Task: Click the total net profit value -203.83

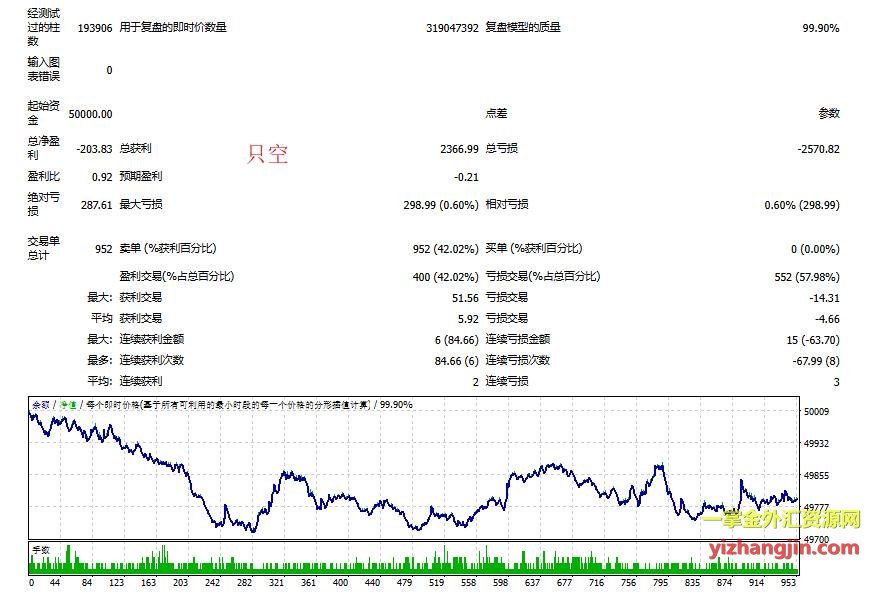Action: [x=94, y=149]
